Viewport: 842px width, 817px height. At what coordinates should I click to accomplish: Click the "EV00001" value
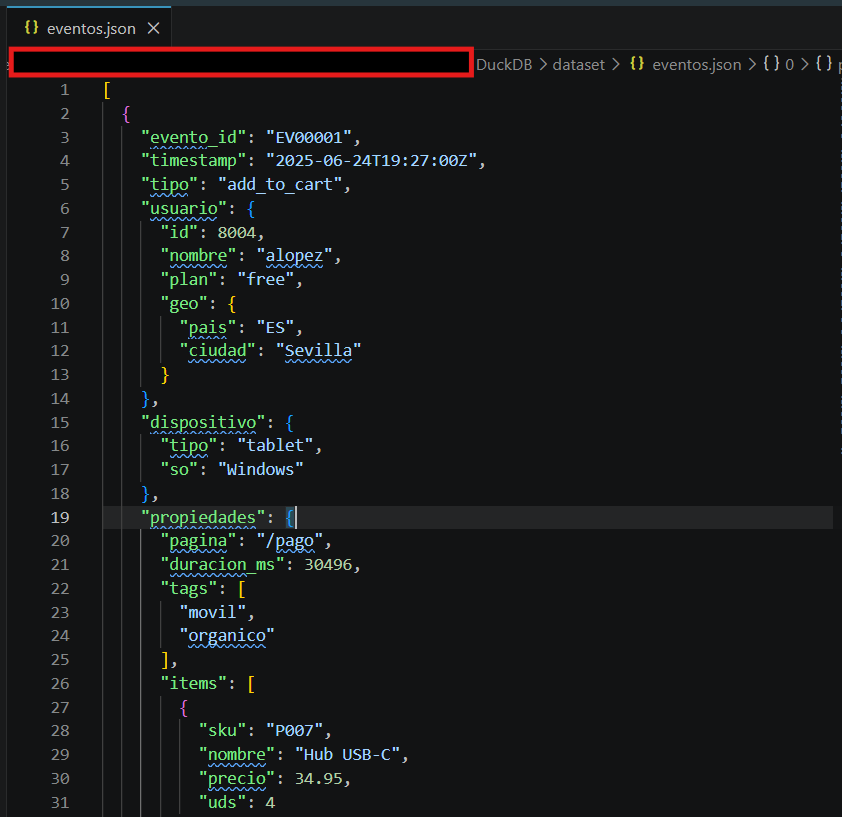(x=309, y=138)
